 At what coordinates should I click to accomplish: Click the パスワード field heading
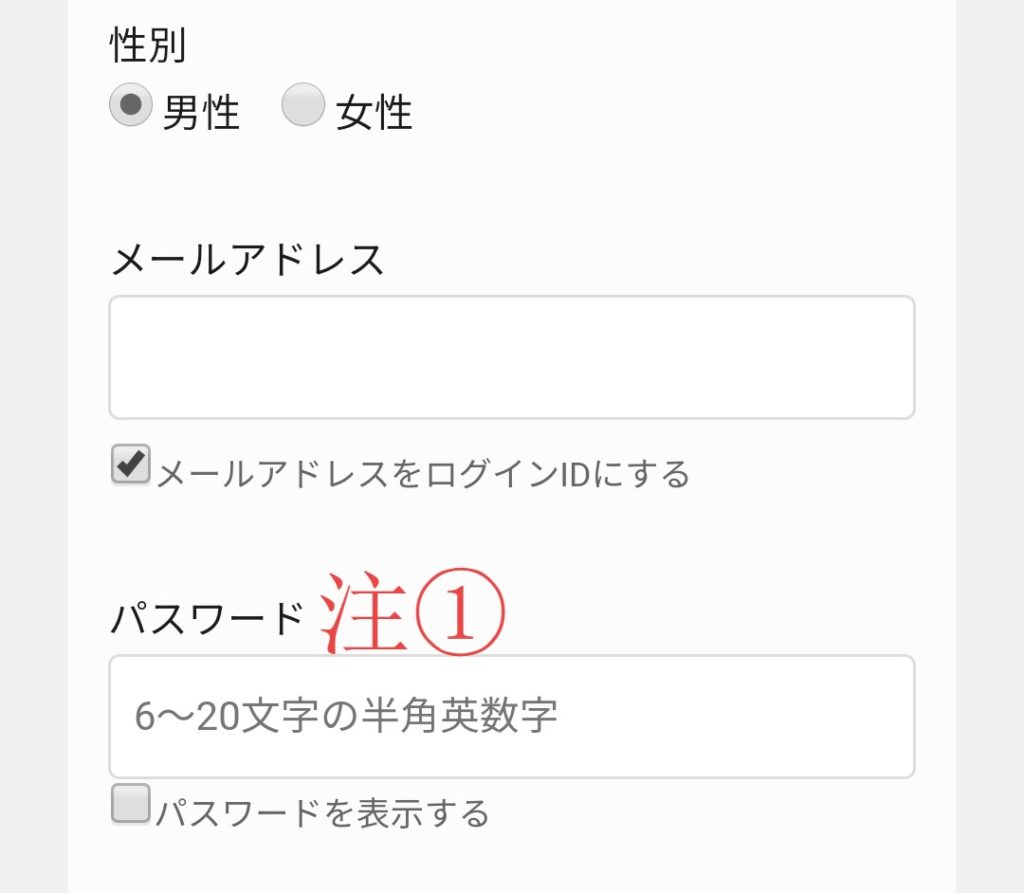click(207, 620)
